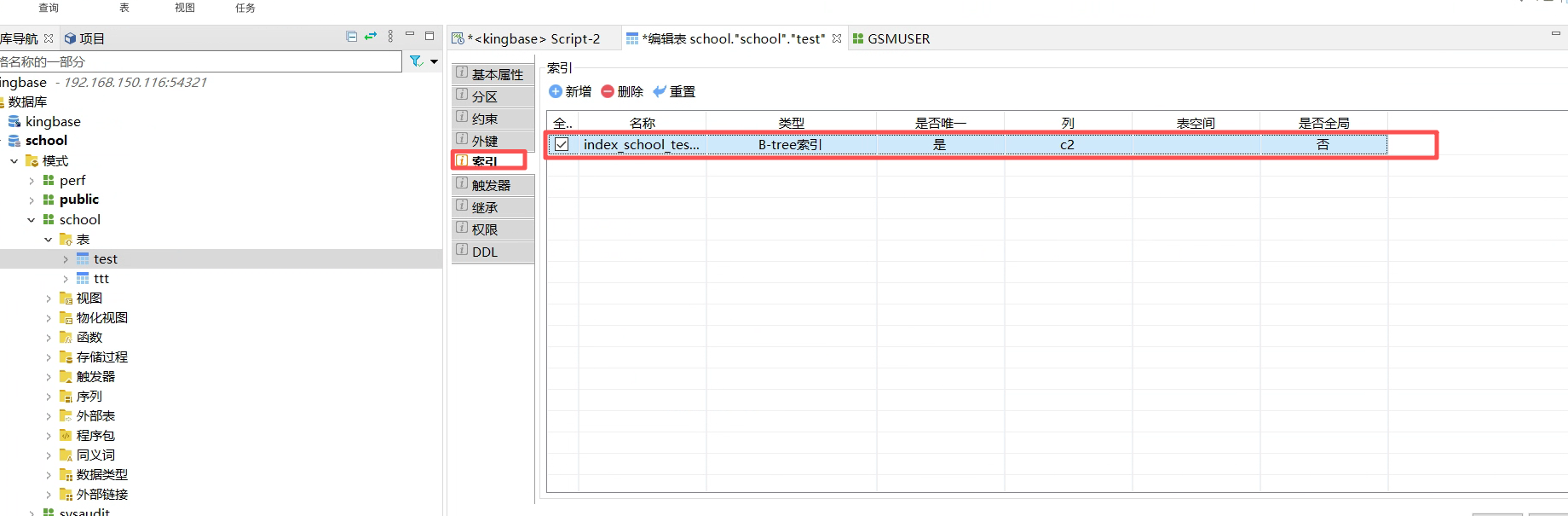Screen dimensions: 1568x516
Task: Switch to the GSMUSER editor tab
Action: click(x=891, y=38)
